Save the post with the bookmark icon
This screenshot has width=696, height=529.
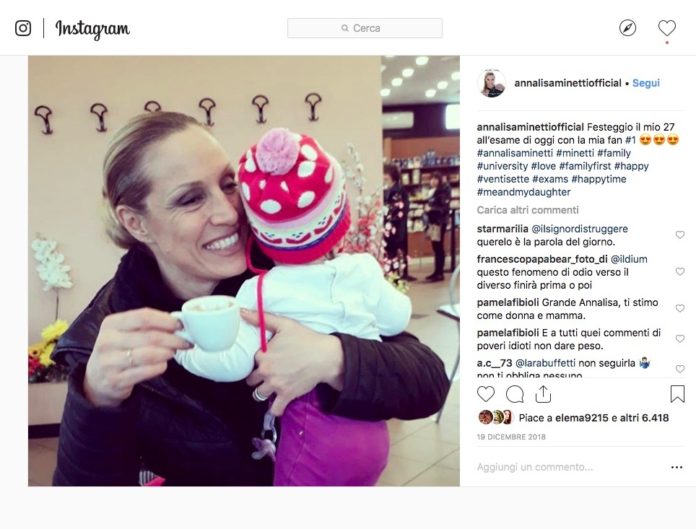(x=677, y=394)
